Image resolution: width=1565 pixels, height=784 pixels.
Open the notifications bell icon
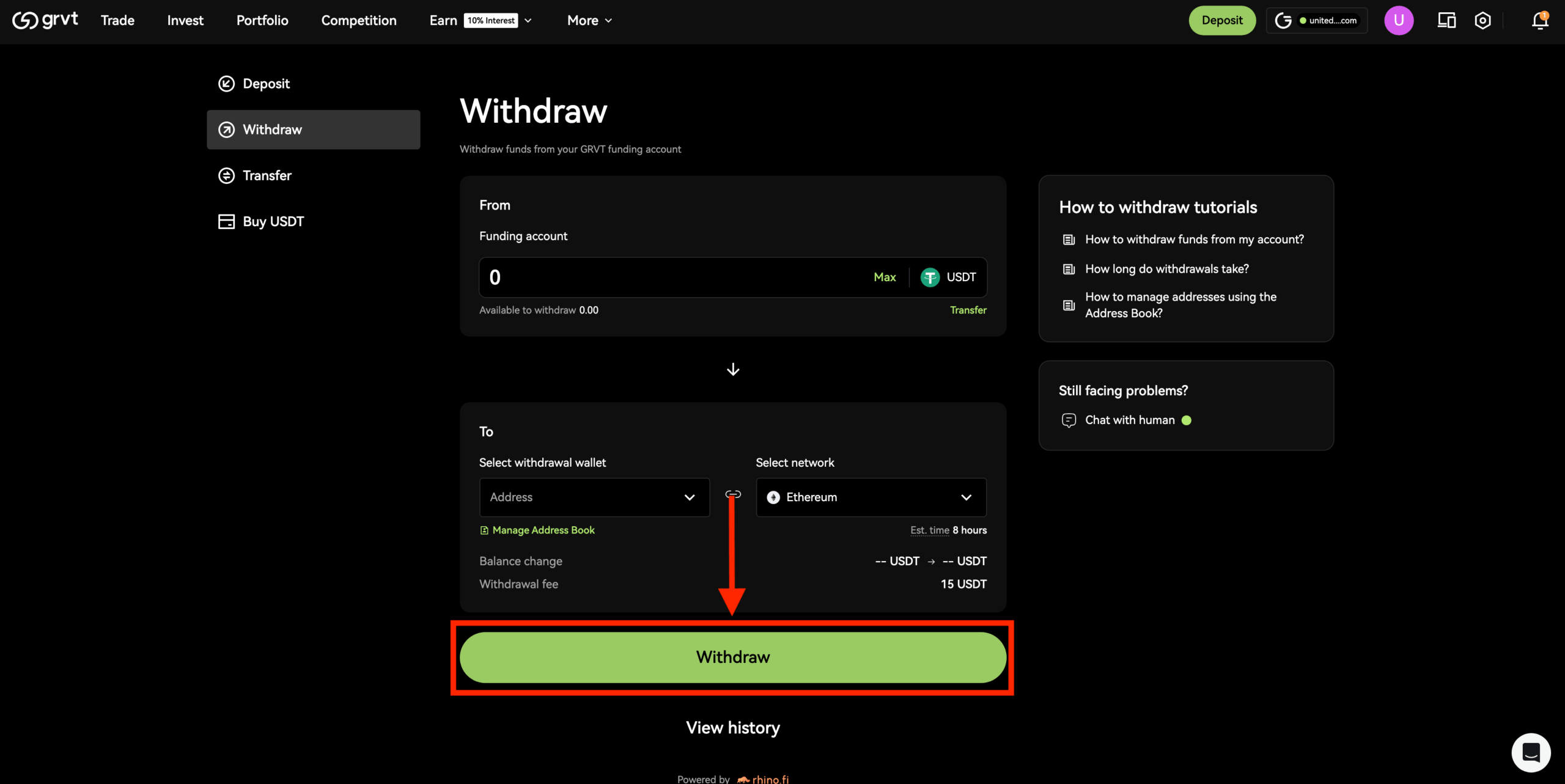pyautogui.click(x=1539, y=21)
